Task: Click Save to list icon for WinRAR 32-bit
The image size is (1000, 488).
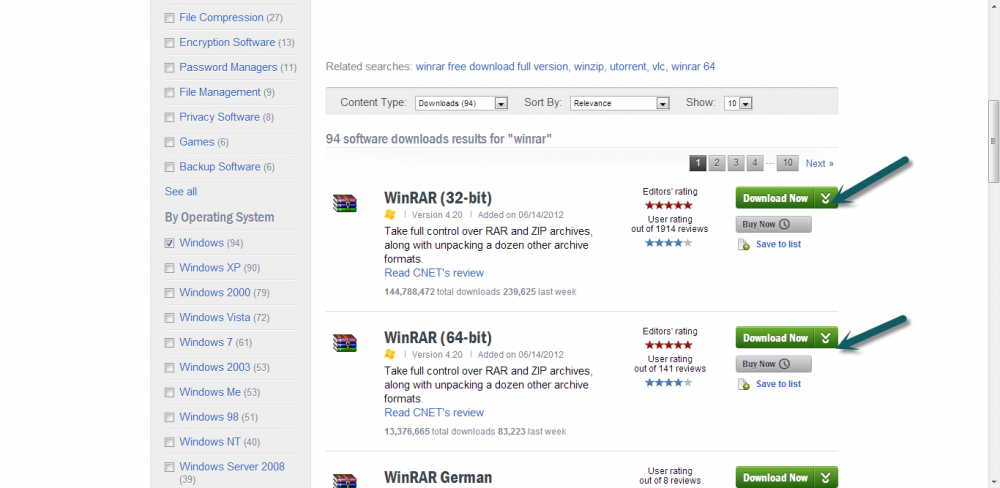Action: tap(743, 245)
